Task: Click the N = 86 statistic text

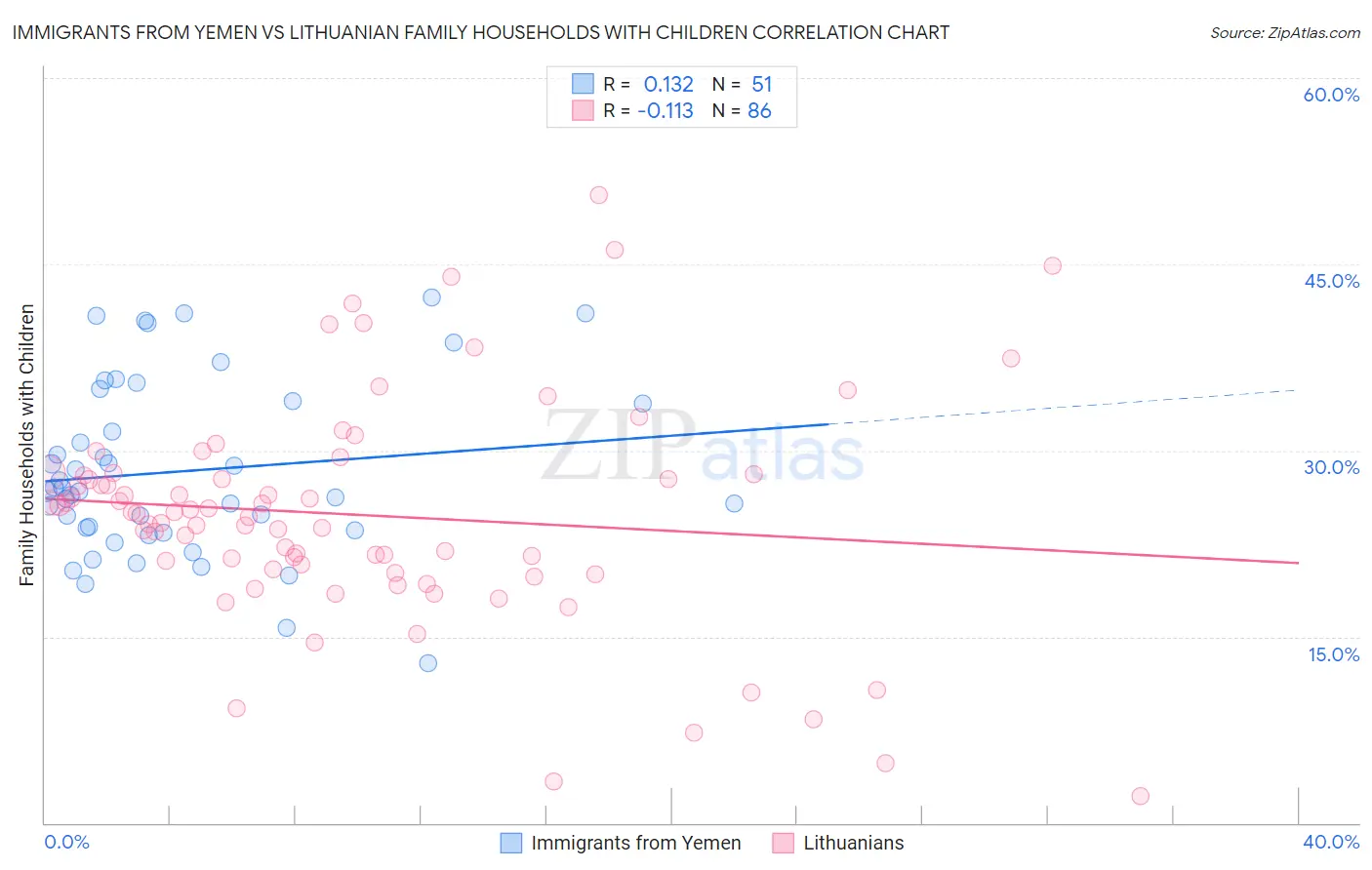Action: 742,110
